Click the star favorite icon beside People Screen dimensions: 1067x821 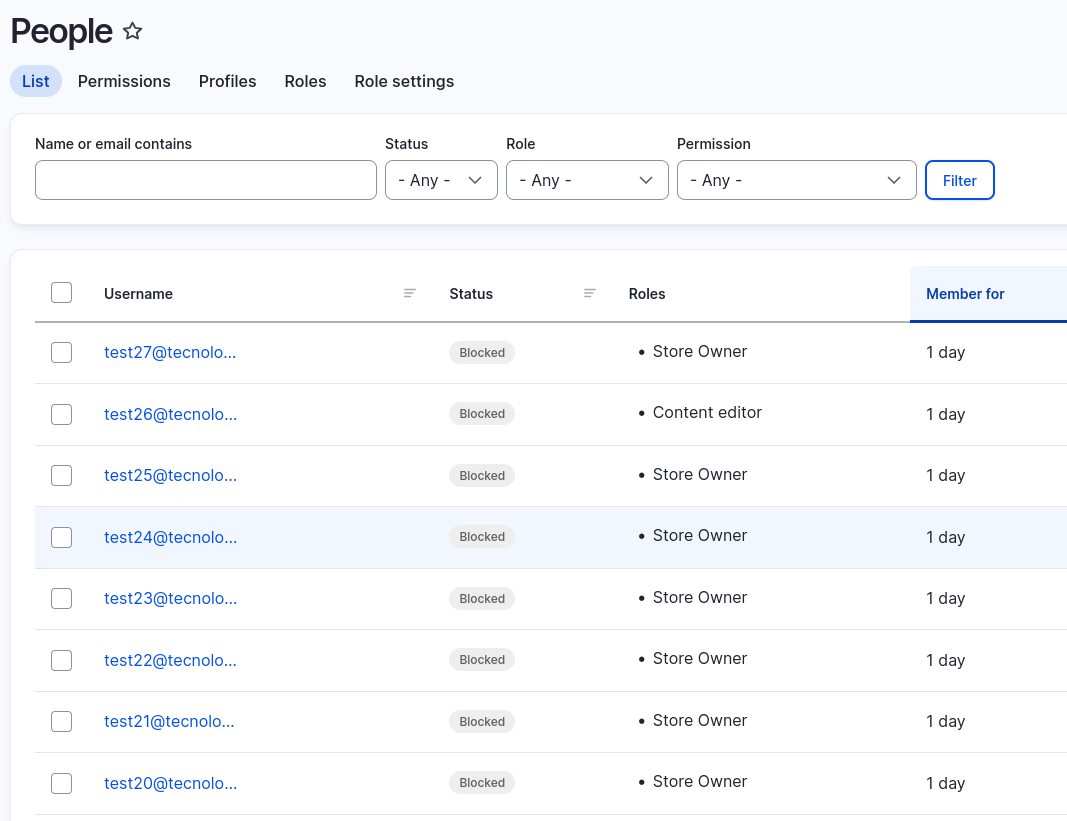132,32
